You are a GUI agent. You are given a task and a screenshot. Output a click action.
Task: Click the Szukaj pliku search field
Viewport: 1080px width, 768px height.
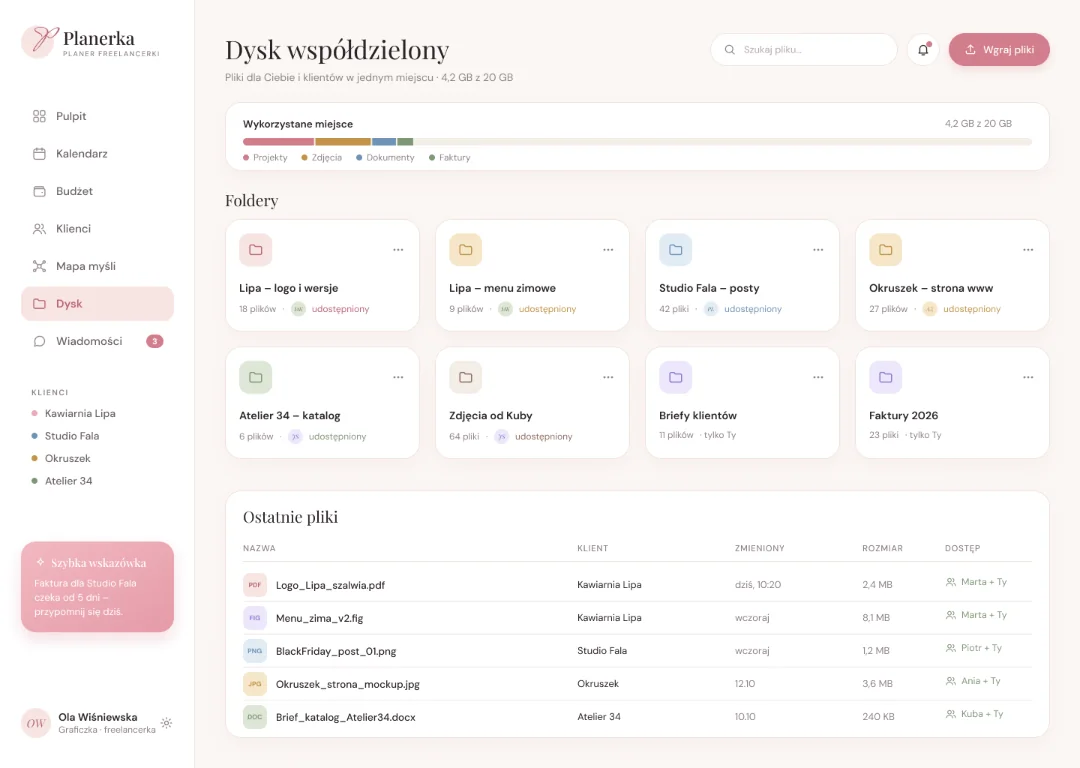click(804, 50)
